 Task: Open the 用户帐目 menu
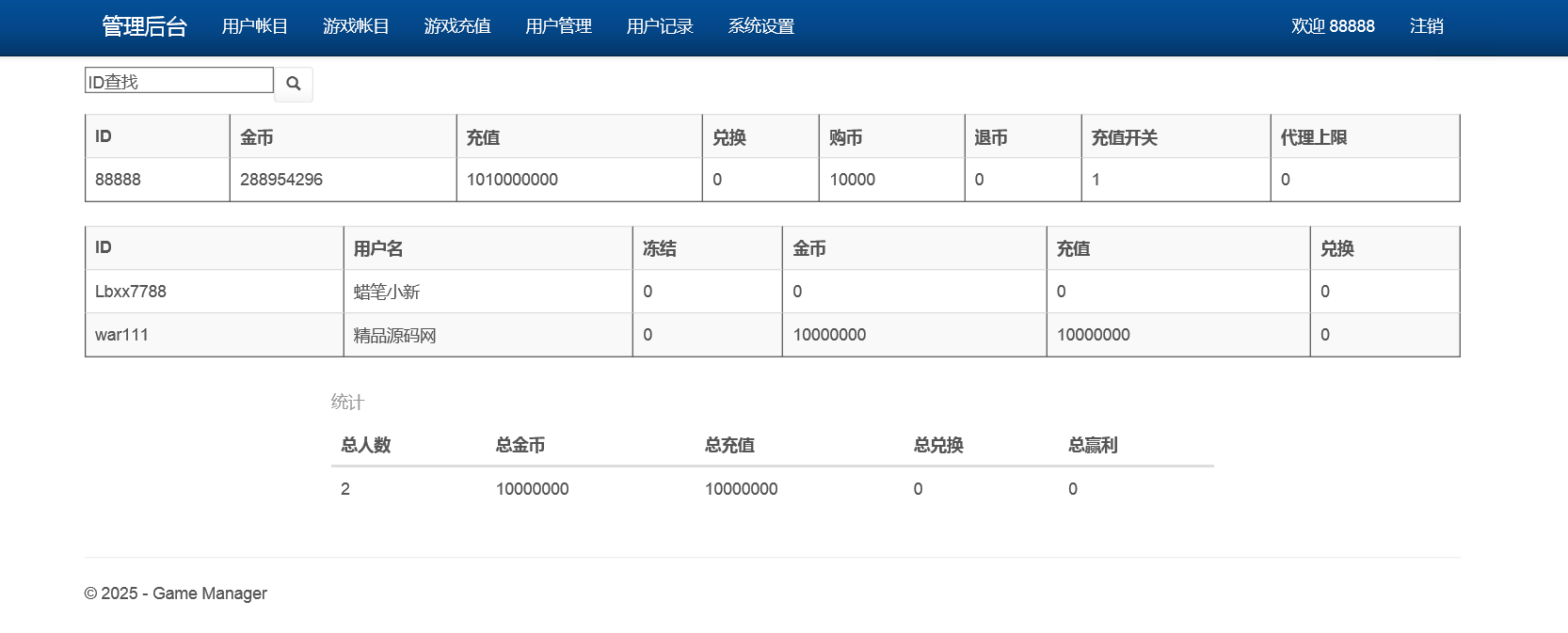pos(255,26)
